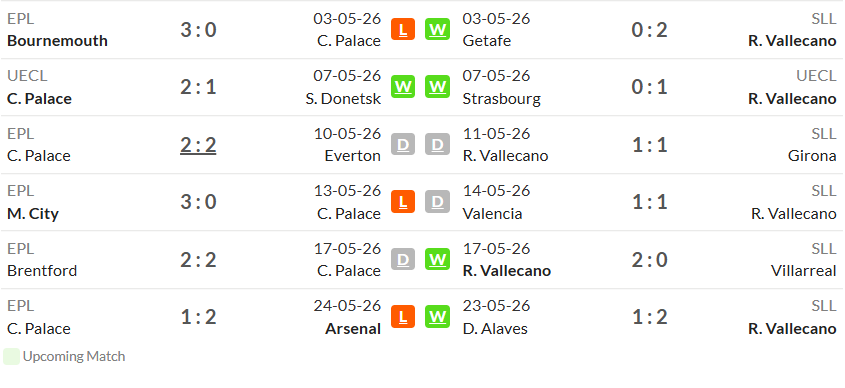Screen dimensions: 845x388
Task: Open the Arsenal team link
Action: point(353,328)
